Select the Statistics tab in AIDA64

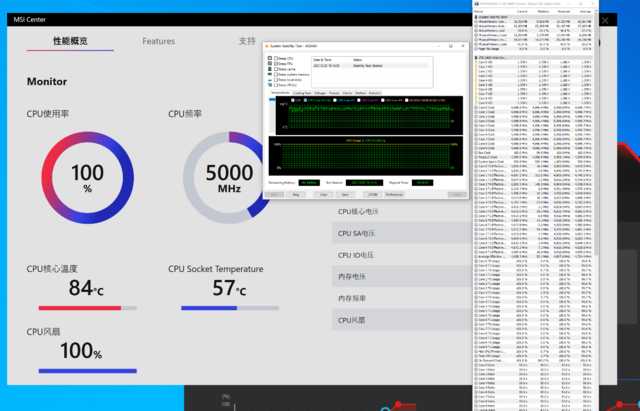pyautogui.click(x=373, y=93)
